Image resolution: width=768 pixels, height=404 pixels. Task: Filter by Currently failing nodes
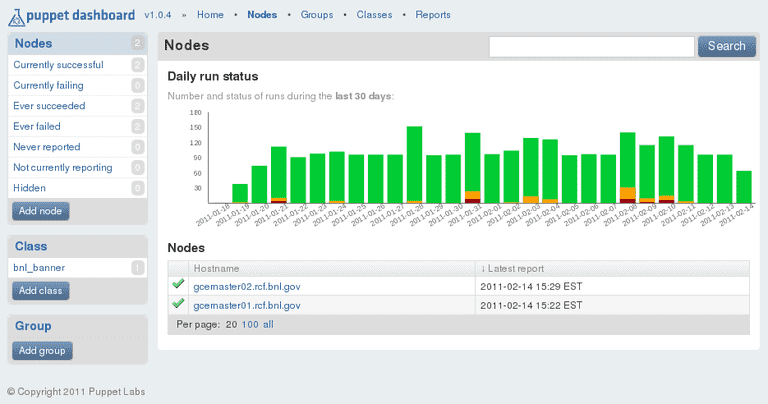(48, 85)
